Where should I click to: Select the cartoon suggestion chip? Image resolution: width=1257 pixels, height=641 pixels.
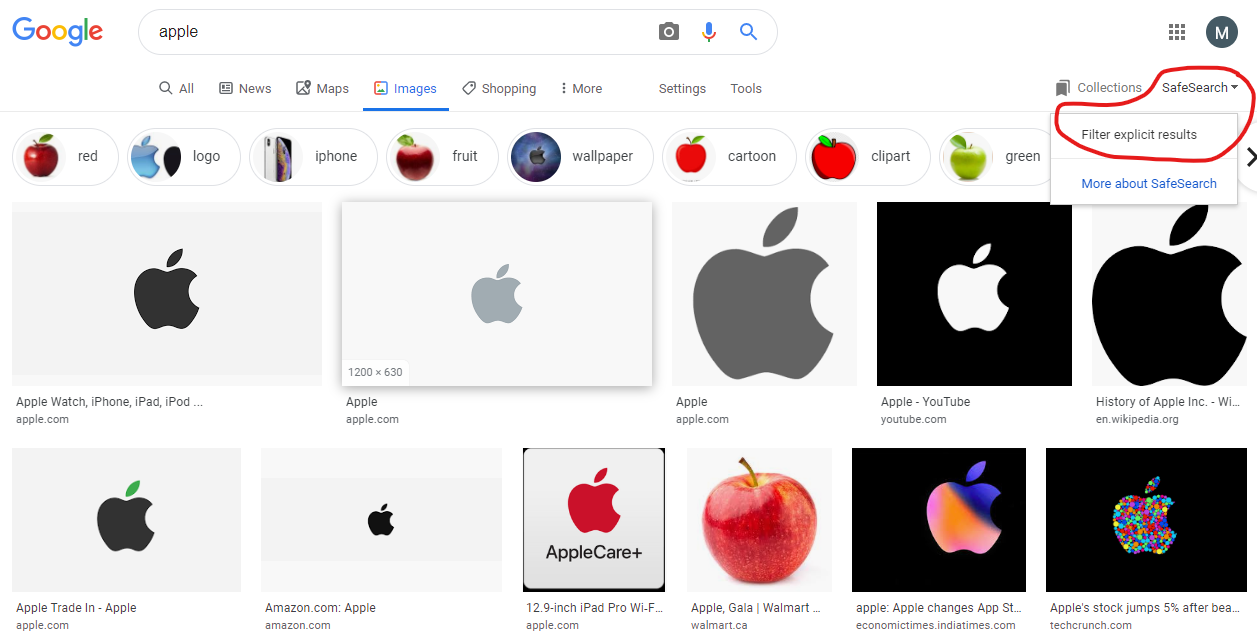(729, 157)
